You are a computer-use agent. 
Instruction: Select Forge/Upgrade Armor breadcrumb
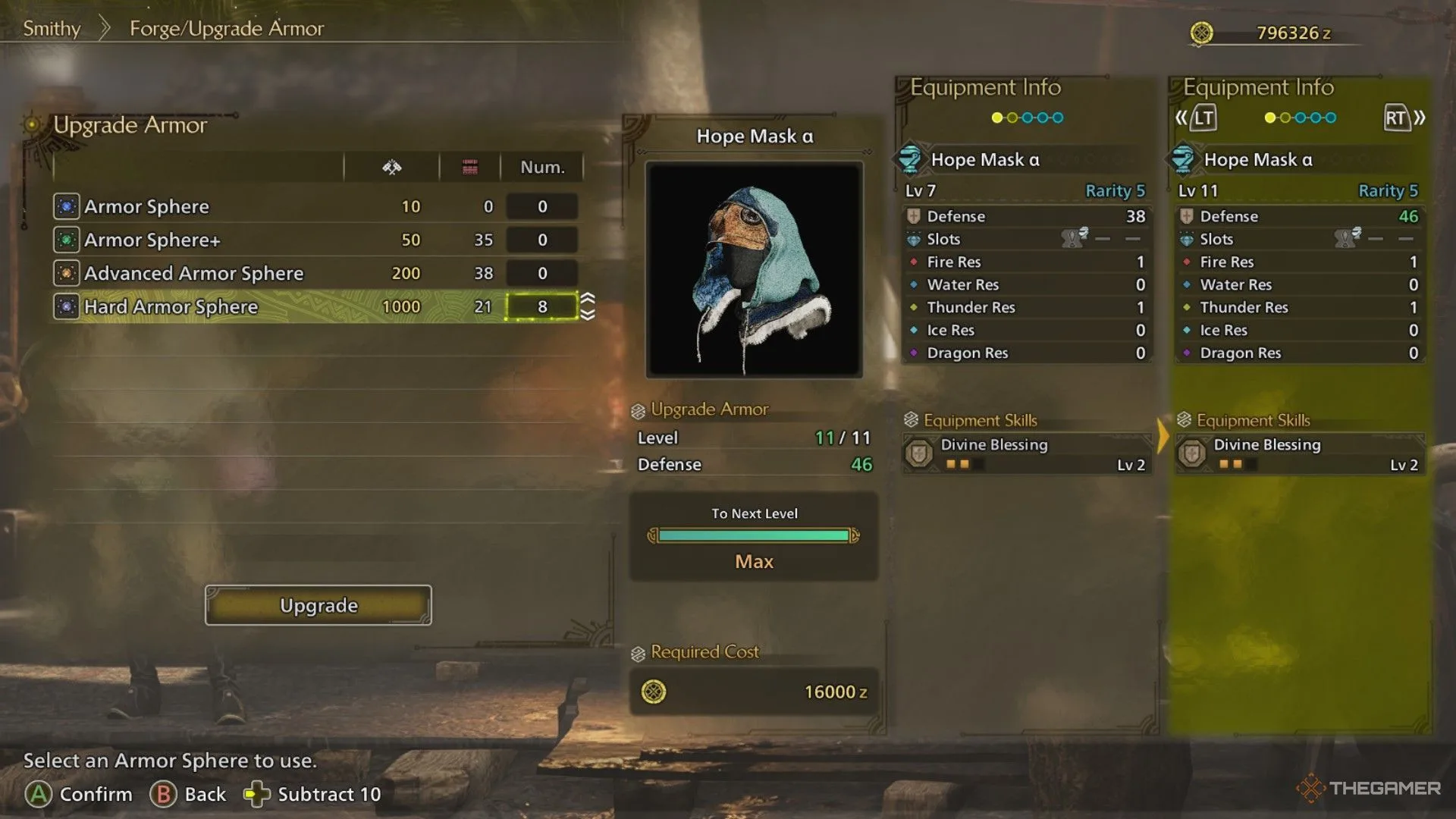point(227,29)
